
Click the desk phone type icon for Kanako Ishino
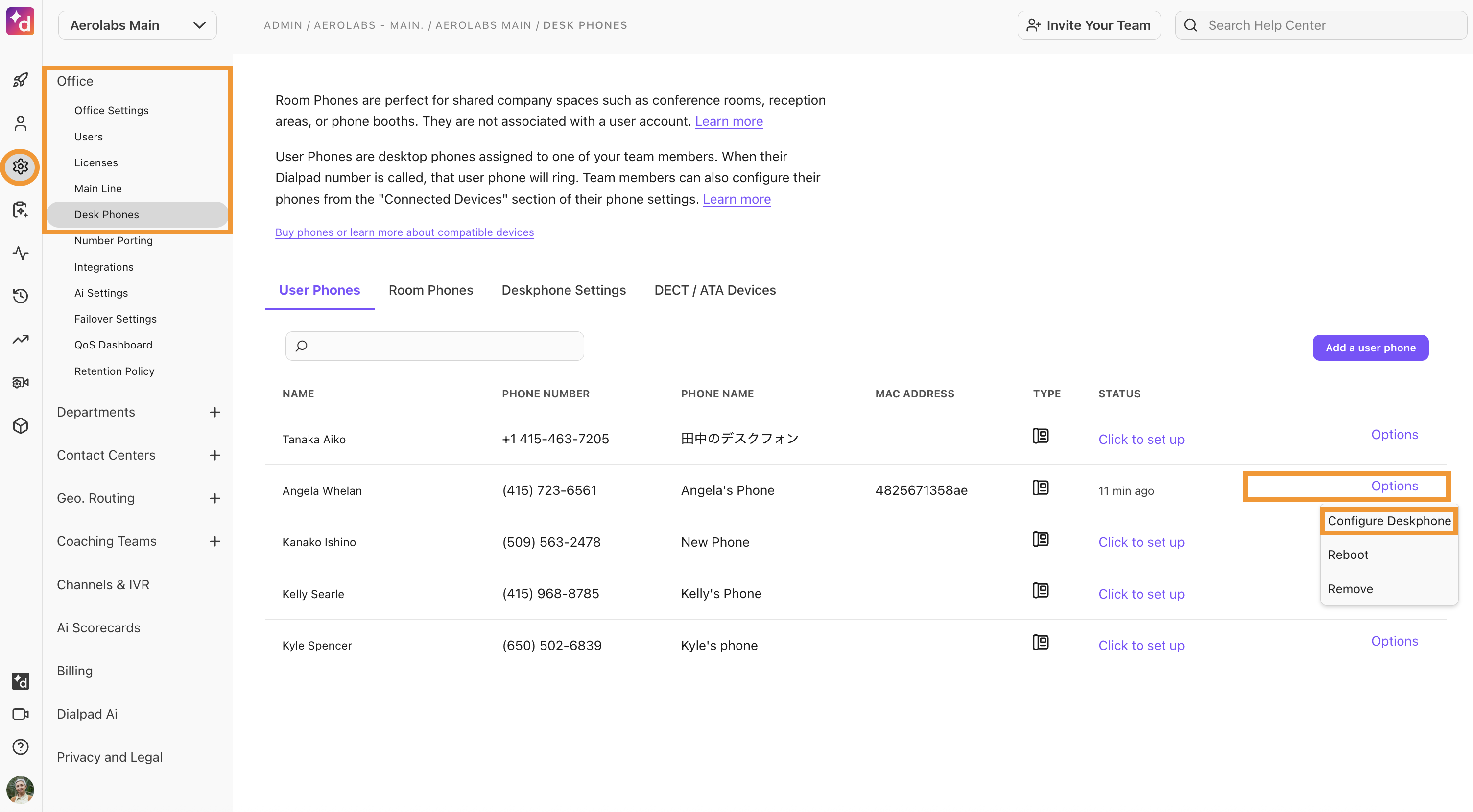(x=1041, y=539)
